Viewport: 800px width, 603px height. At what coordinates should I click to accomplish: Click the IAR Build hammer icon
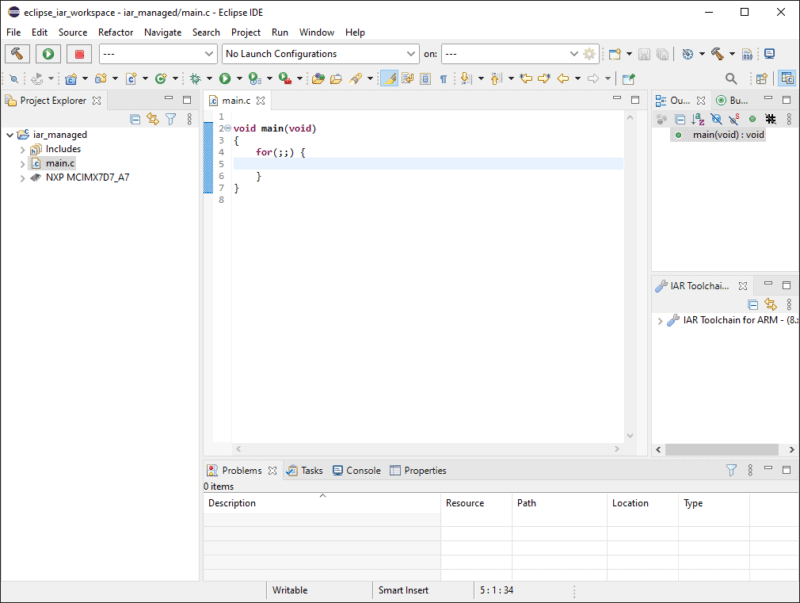pos(20,54)
